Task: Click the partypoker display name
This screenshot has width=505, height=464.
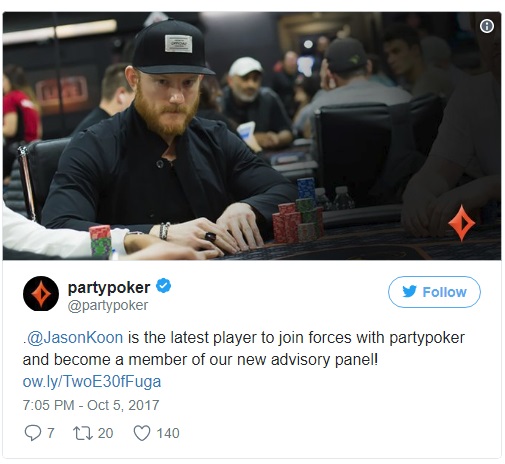Action: [x=109, y=287]
